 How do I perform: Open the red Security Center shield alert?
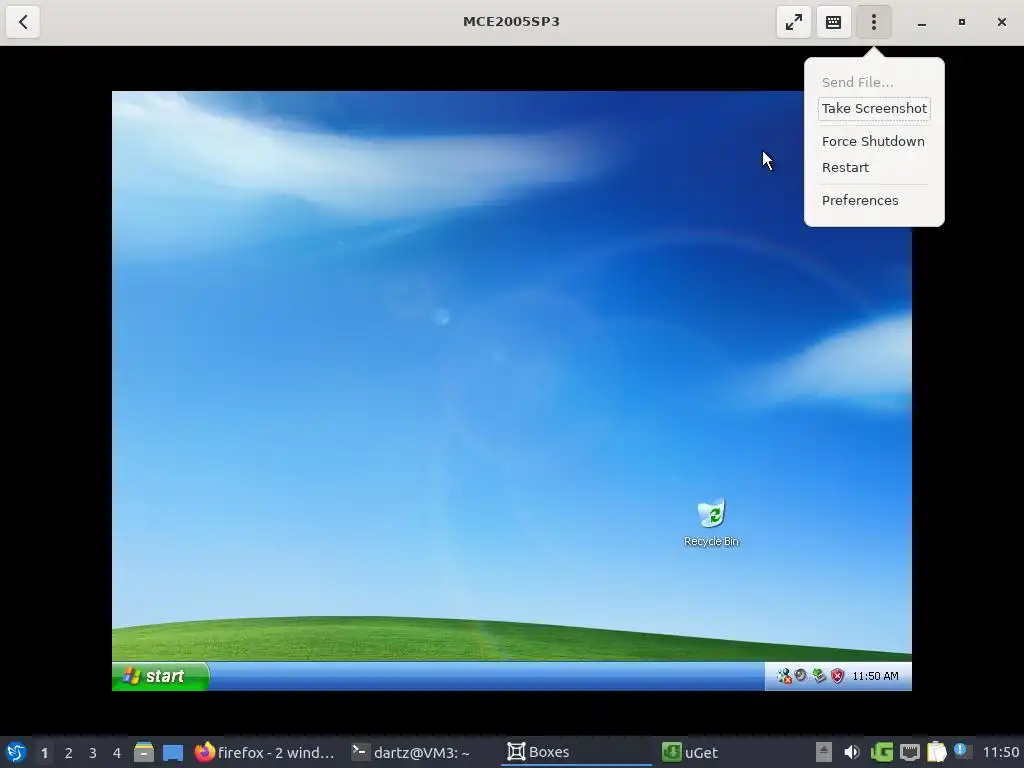click(837, 676)
